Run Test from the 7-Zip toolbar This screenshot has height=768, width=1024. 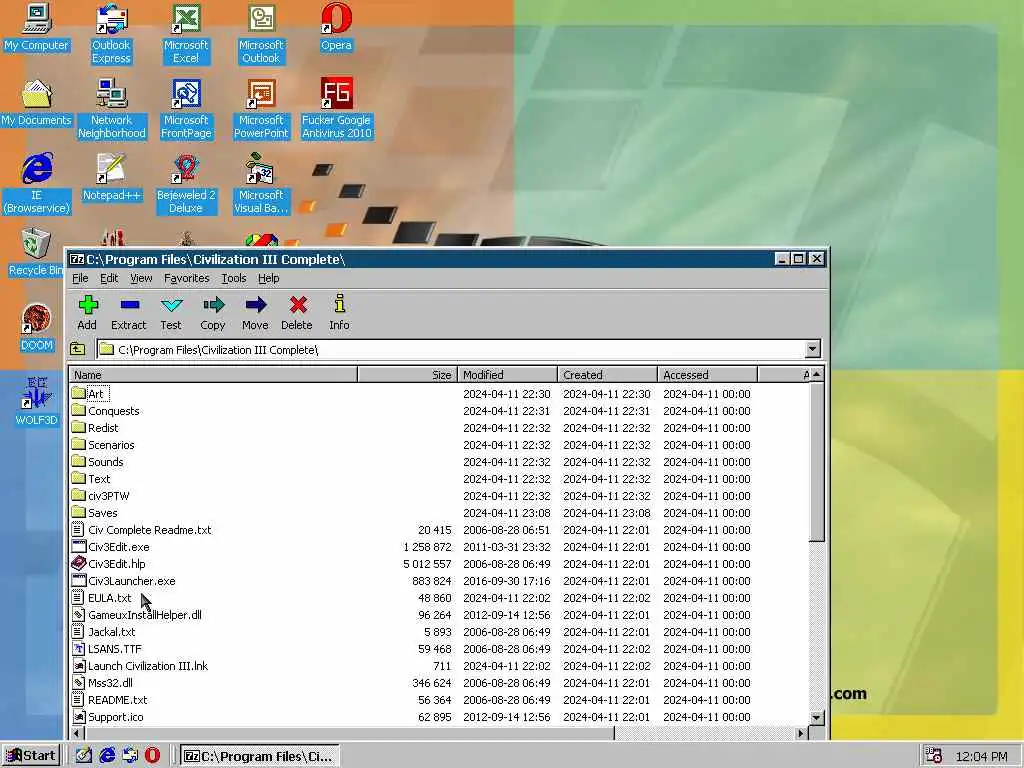click(x=171, y=312)
